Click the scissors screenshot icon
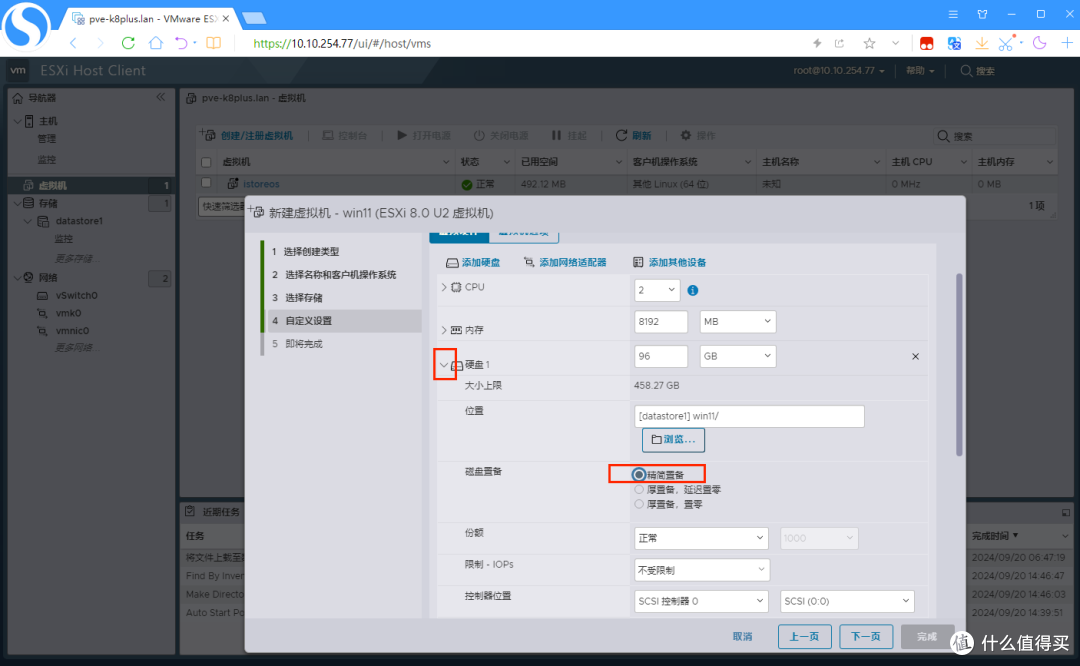This screenshot has height=666, width=1080. tap(1006, 43)
